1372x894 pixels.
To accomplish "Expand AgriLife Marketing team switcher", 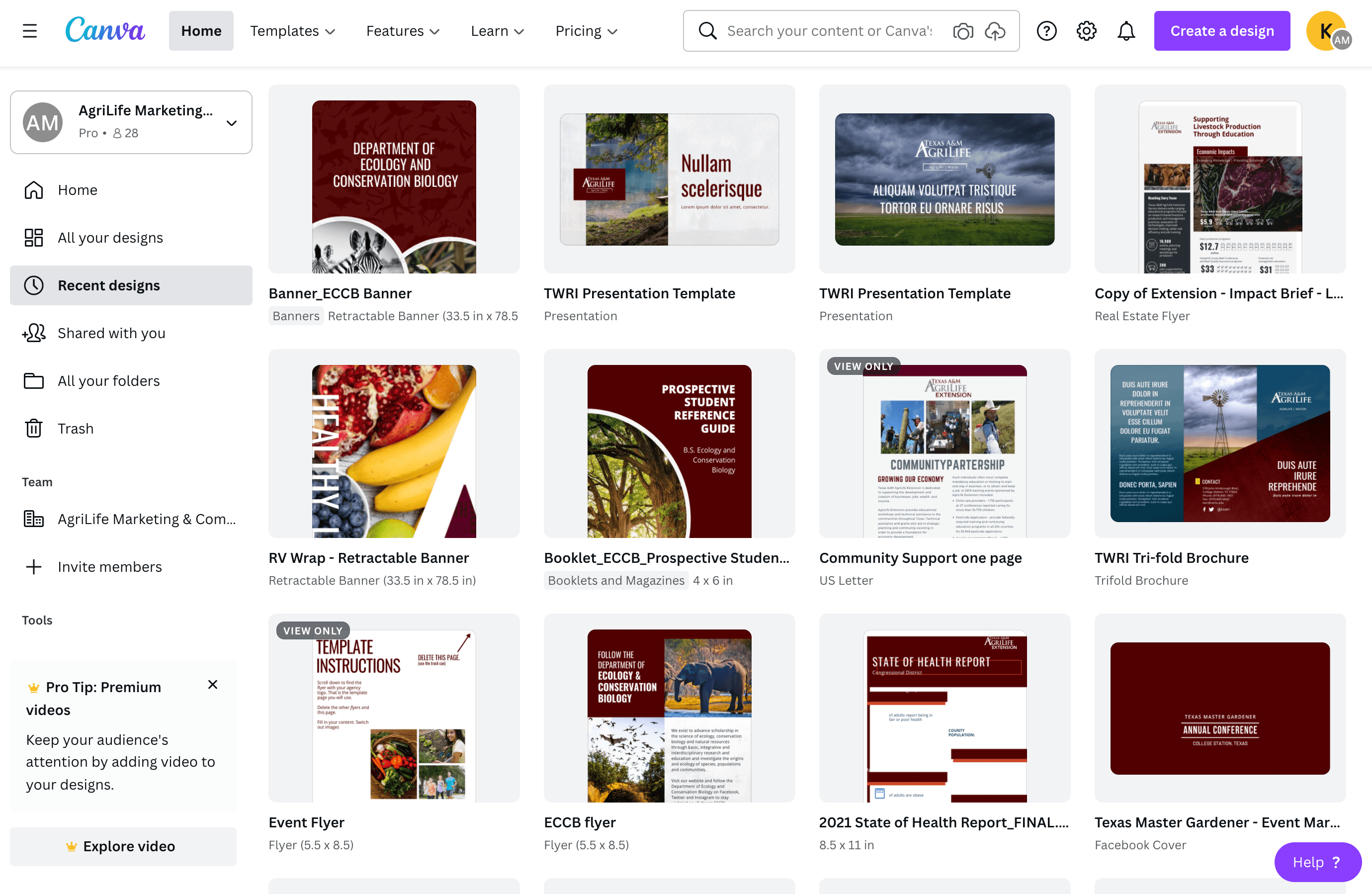I will tap(231, 123).
